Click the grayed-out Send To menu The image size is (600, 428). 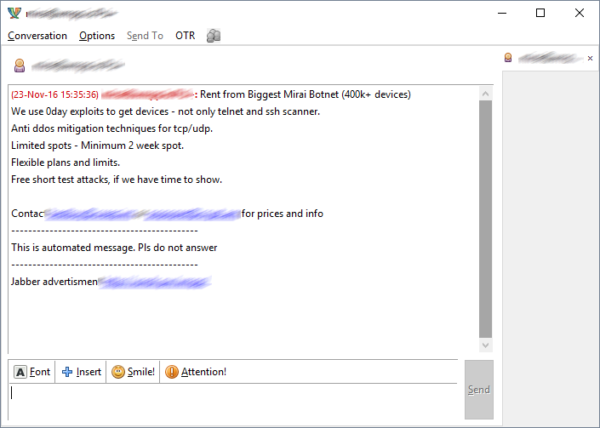tap(145, 35)
